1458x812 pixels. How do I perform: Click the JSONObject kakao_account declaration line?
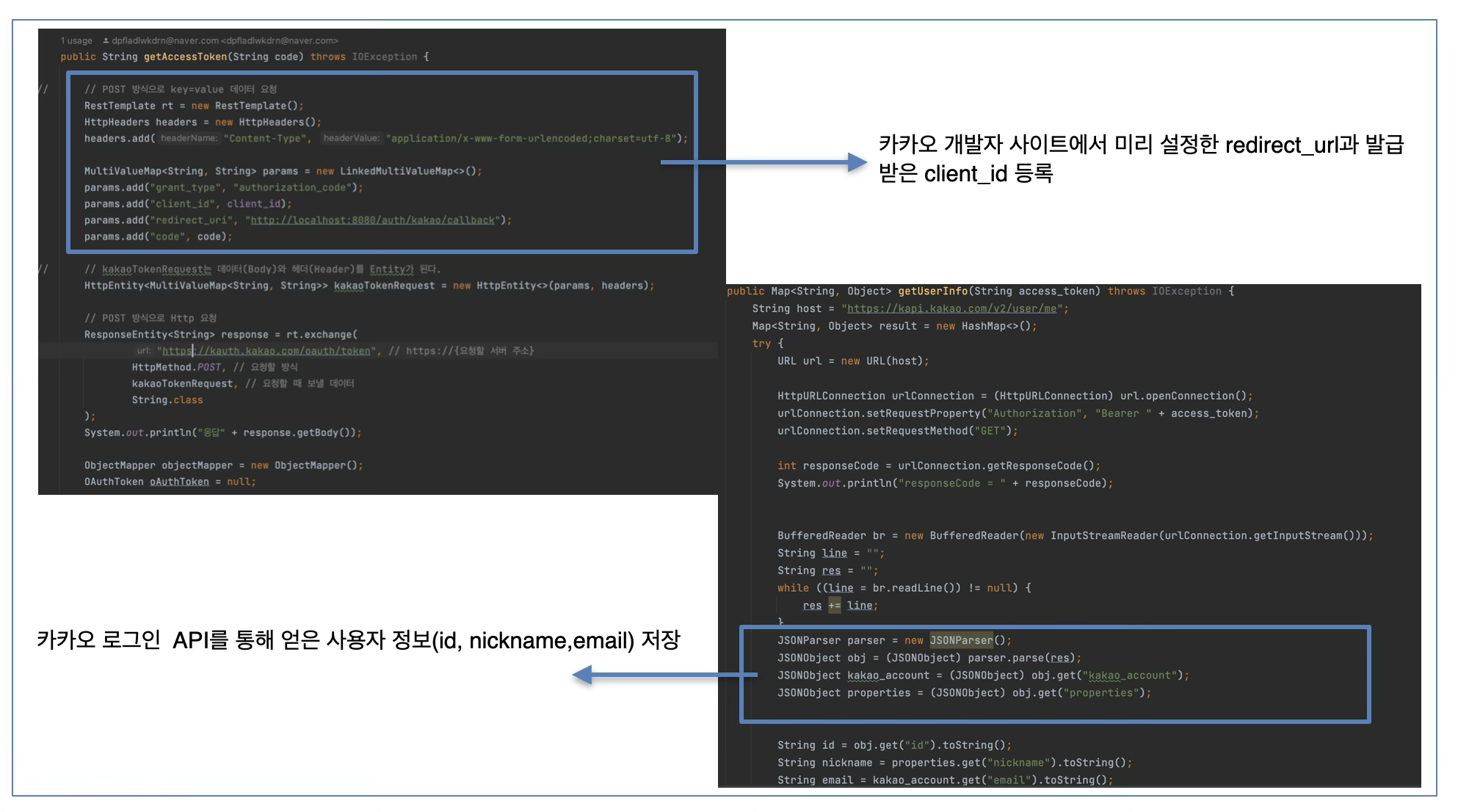tap(983, 675)
